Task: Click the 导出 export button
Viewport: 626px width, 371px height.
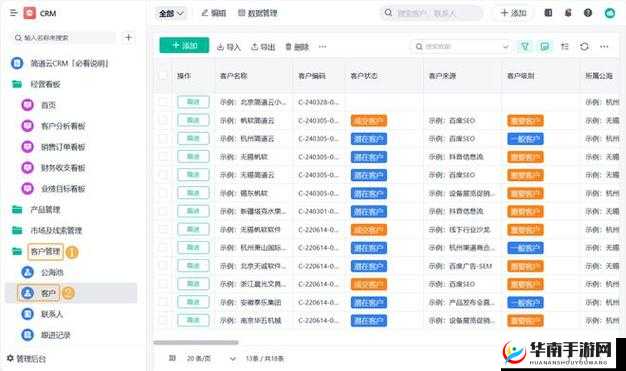Action: point(263,47)
